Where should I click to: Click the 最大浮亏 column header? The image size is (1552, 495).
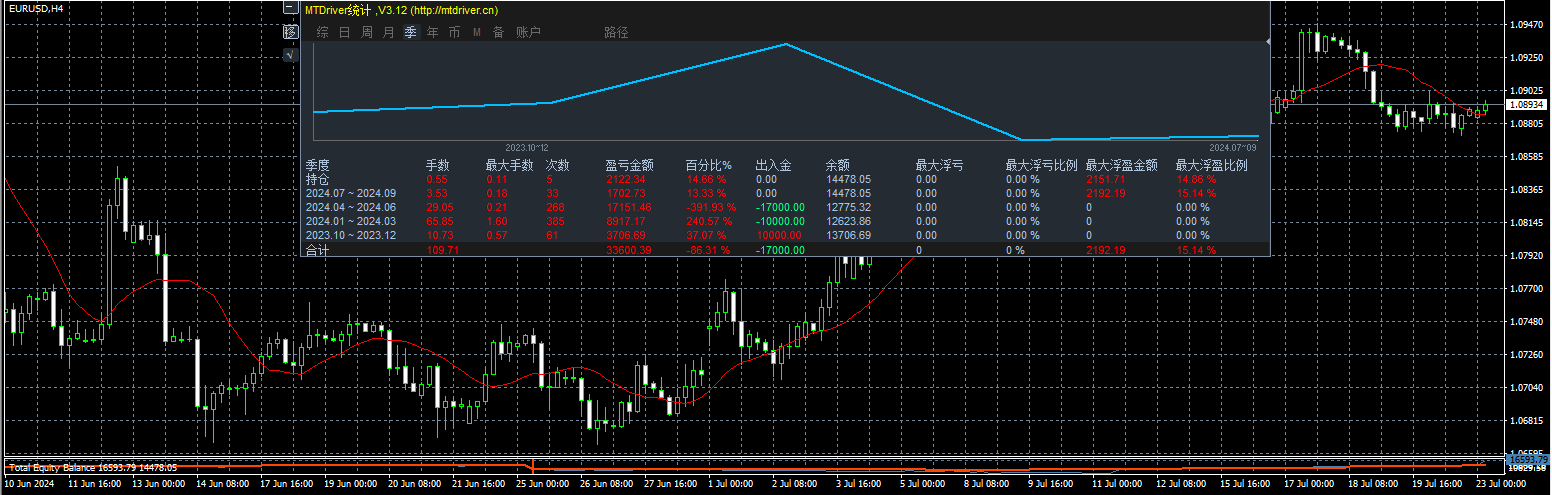(x=939, y=165)
